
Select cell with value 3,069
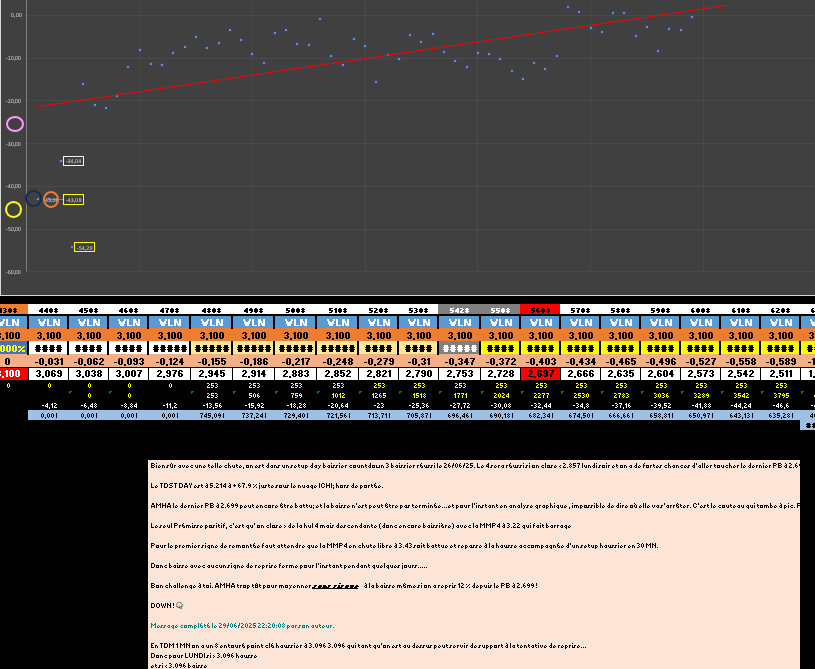(x=48, y=374)
